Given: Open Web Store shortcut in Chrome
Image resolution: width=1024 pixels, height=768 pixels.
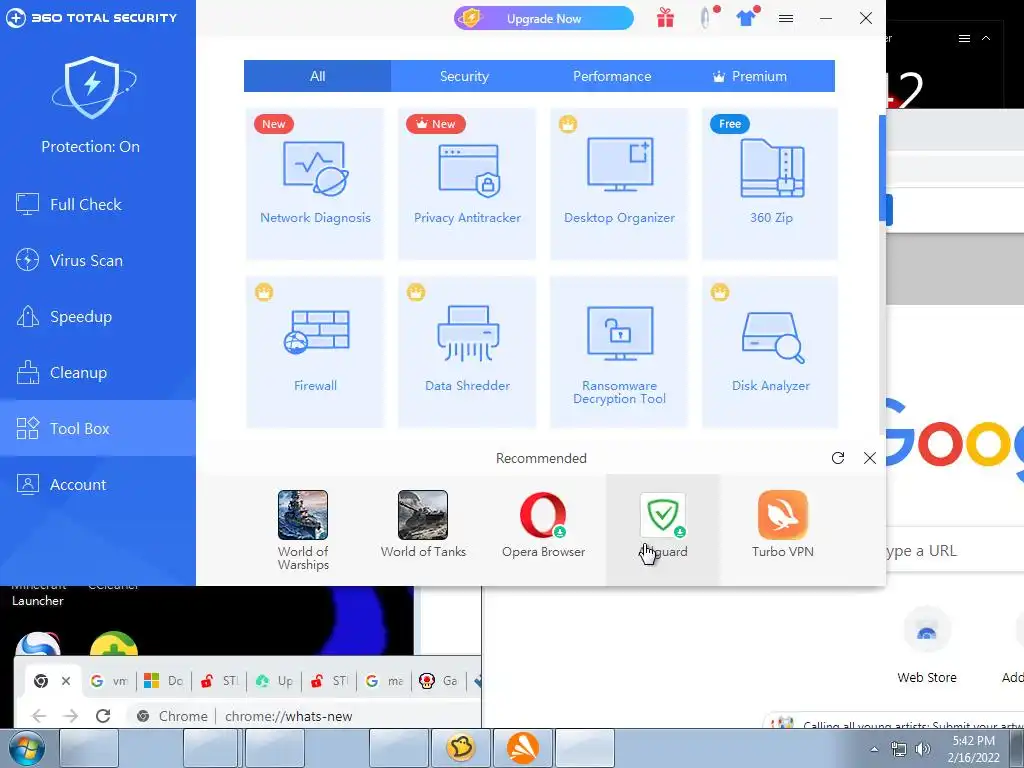Looking at the screenshot, I should (927, 647).
